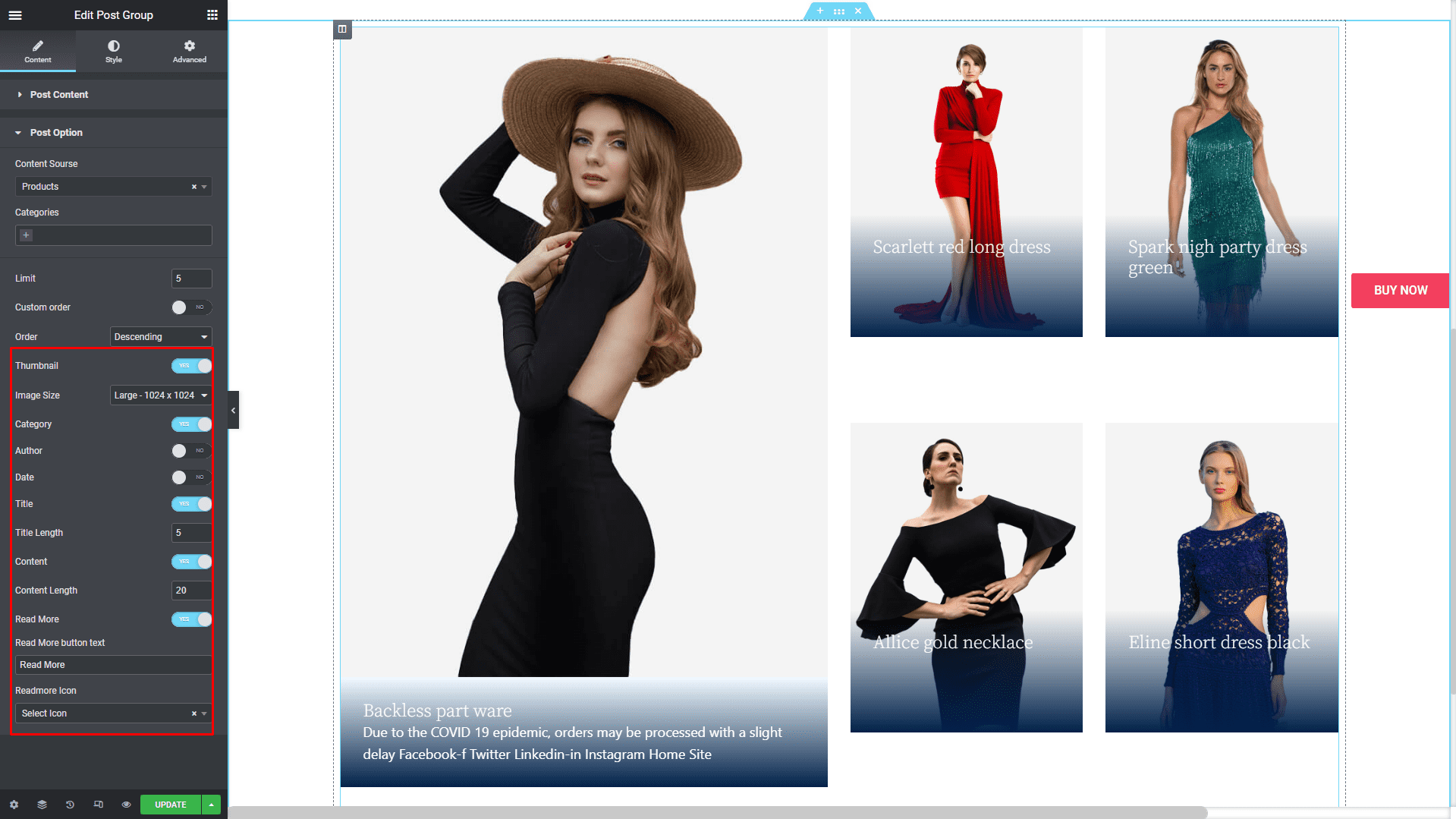Image resolution: width=1456 pixels, height=819 pixels.
Task: Click the green UPDATE button
Action: (170, 805)
